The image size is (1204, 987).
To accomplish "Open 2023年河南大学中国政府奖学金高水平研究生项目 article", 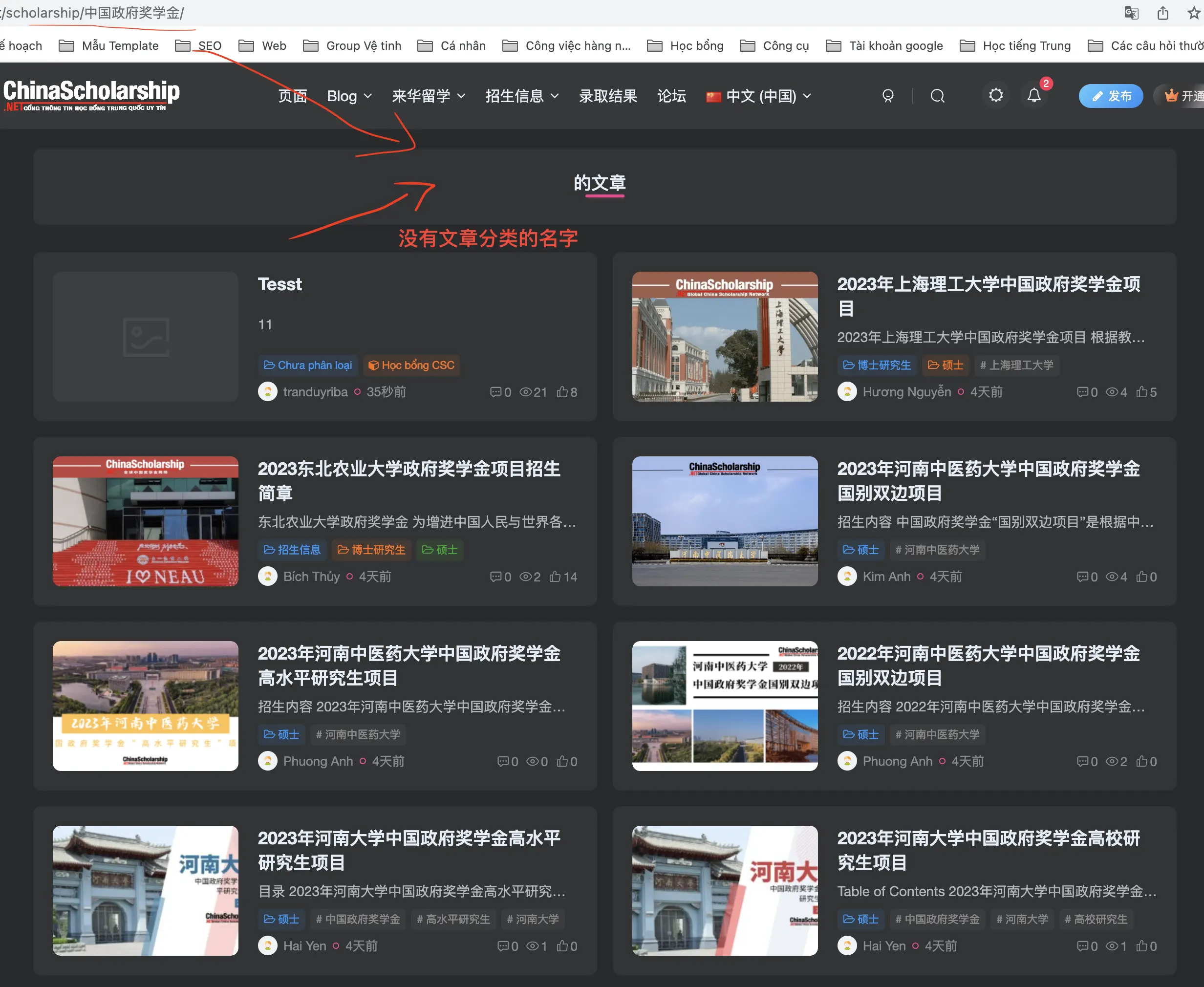I will [409, 851].
